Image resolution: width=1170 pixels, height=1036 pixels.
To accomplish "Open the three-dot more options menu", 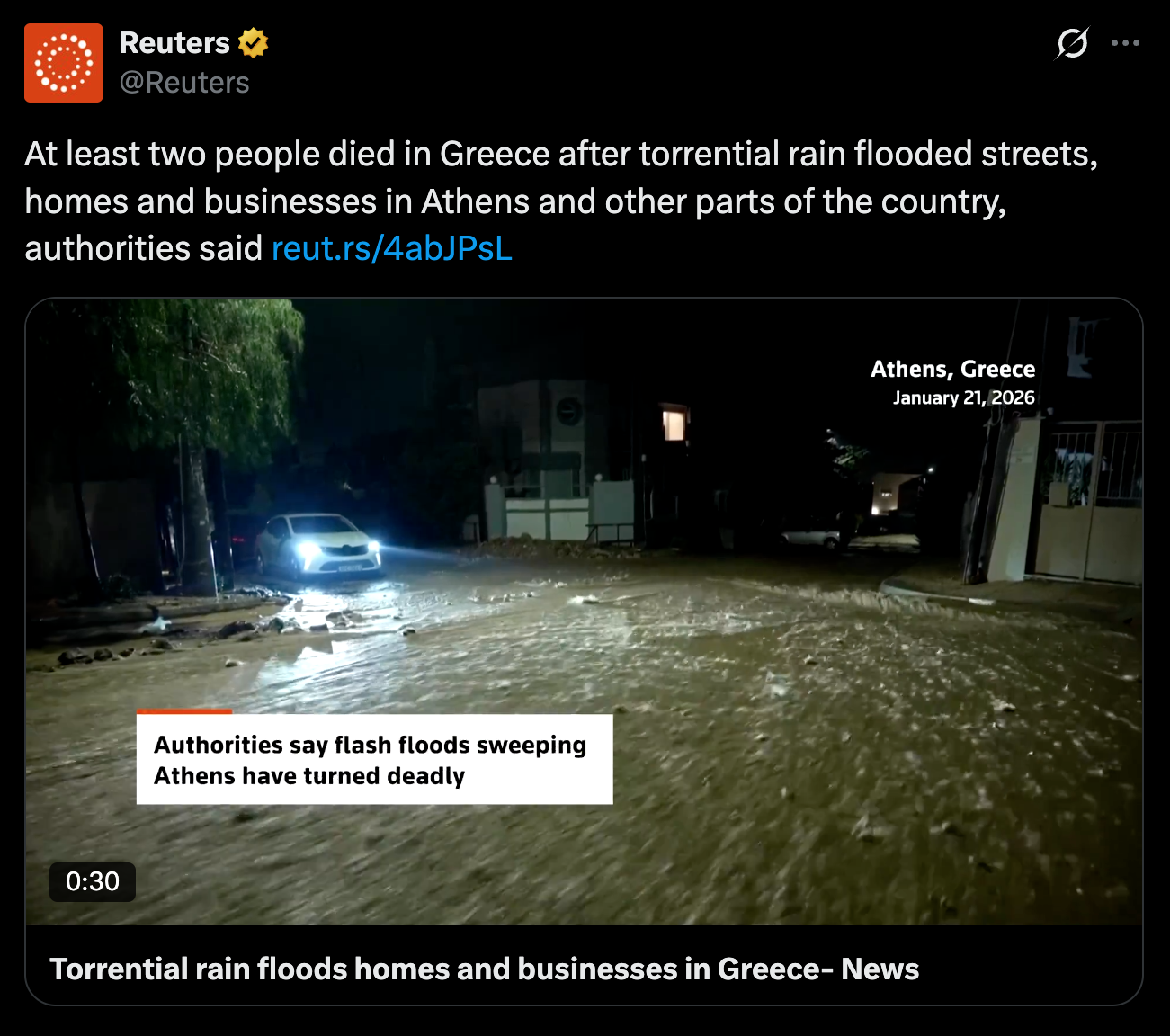I will 1125,43.
